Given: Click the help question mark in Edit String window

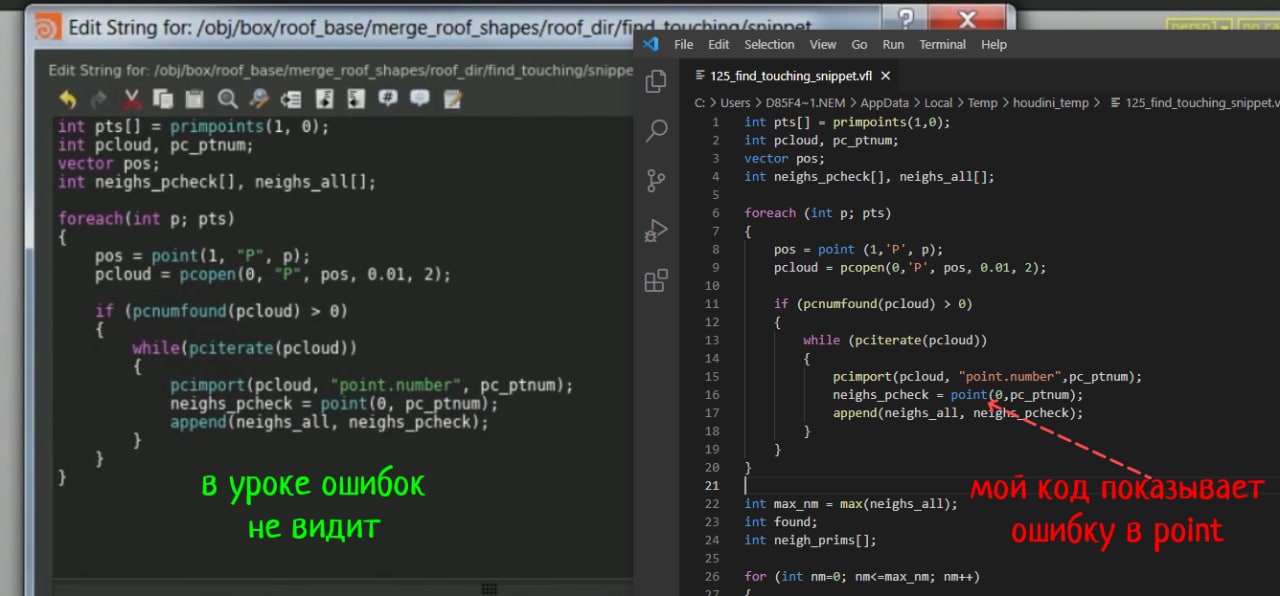Looking at the screenshot, I should tap(906, 20).
